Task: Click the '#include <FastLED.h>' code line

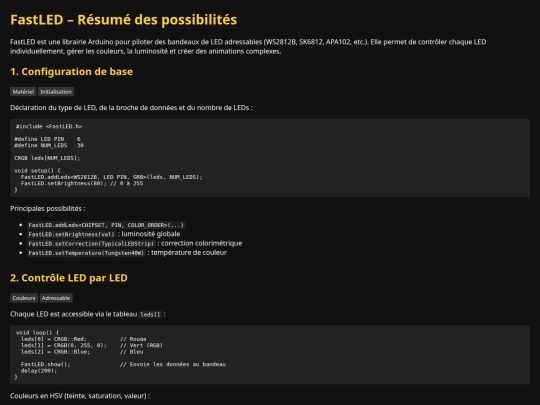Action: pyautogui.click(x=49, y=126)
